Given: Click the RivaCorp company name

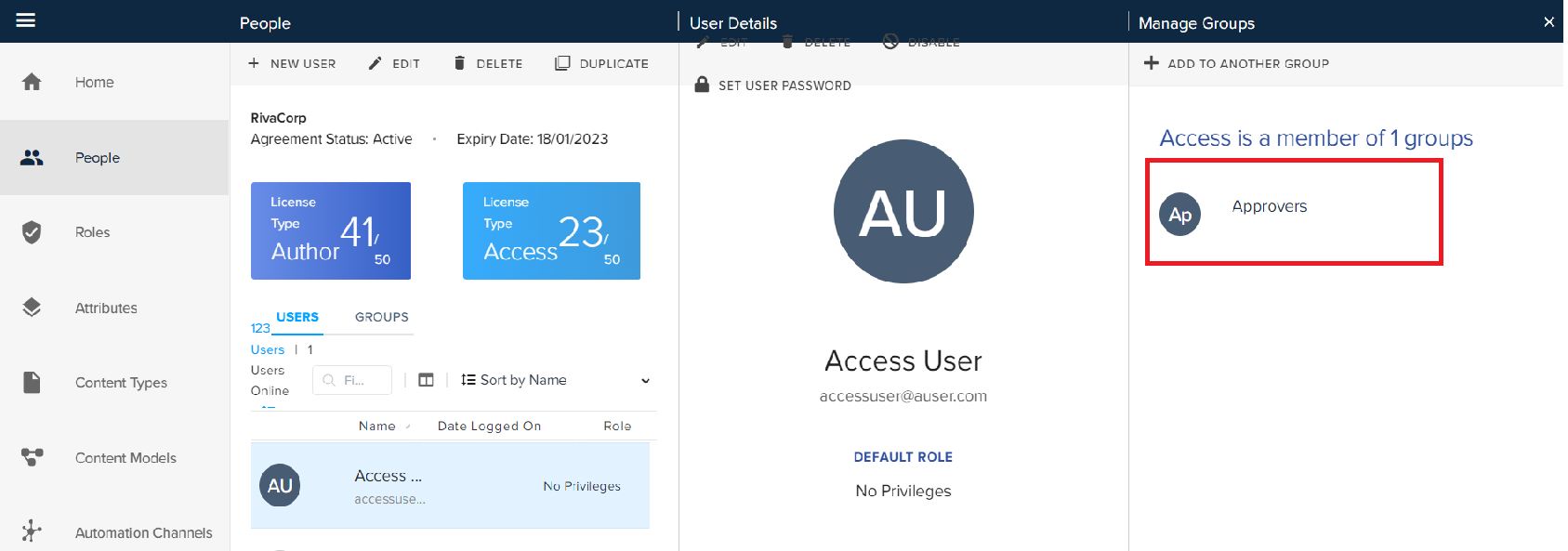Looking at the screenshot, I should (x=278, y=118).
